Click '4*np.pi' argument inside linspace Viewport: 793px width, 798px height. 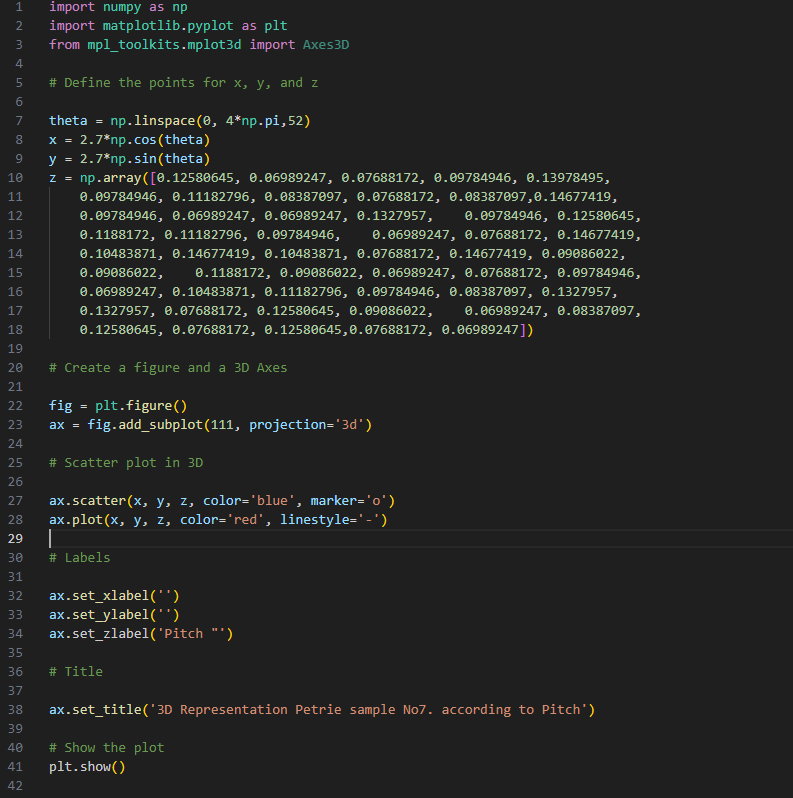[252, 121]
